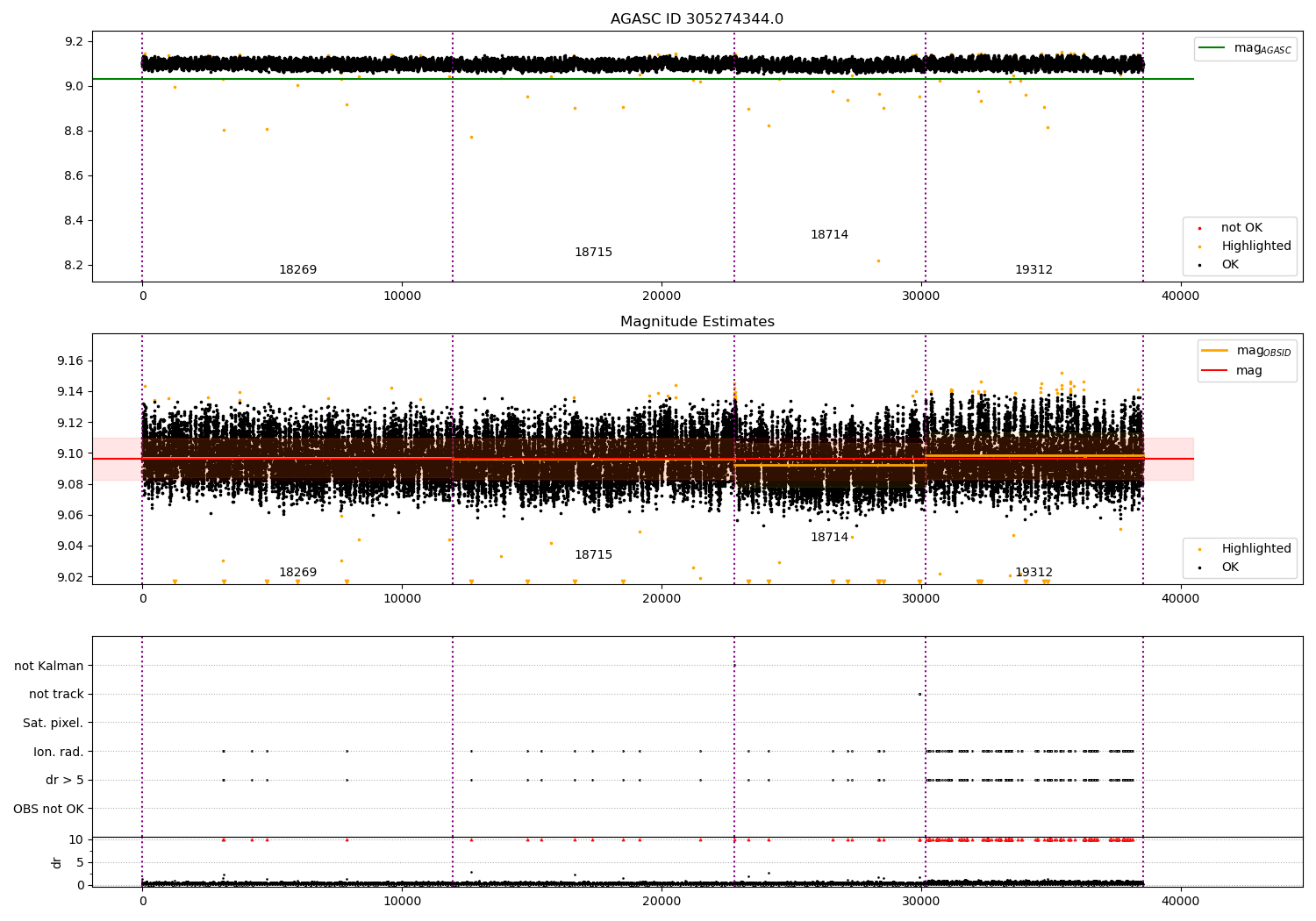Click x-axis tick 10000 under top plot
Image resolution: width=1316 pixels, height=921 pixels.
pos(402,296)
